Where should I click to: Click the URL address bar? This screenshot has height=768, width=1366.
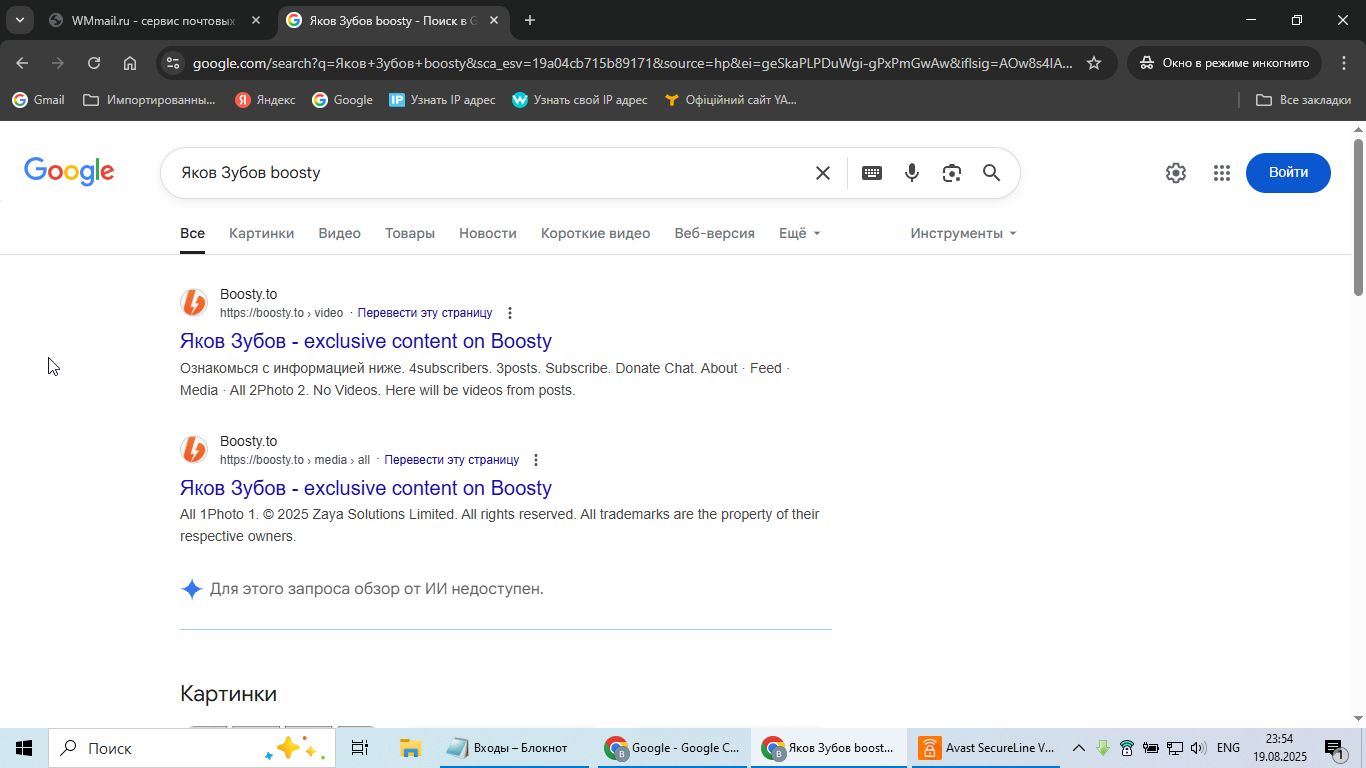coord(632,63)
